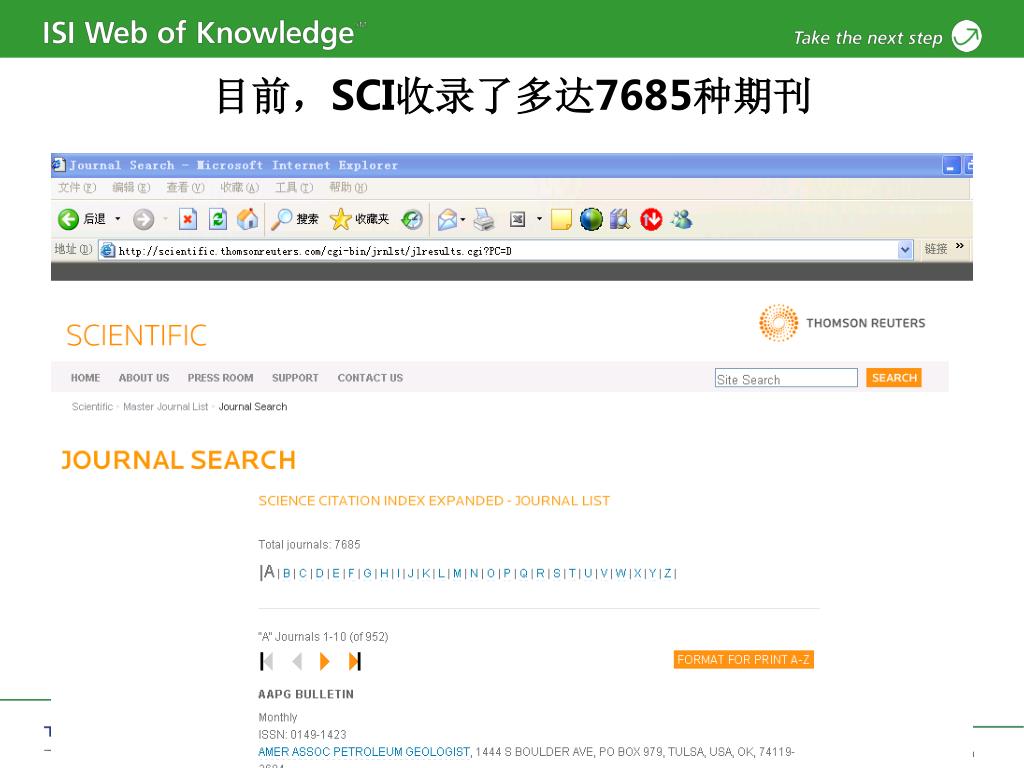Click the Print icon in toolbar
Screen dimensions: 1024x768
[x=484, y=219]
